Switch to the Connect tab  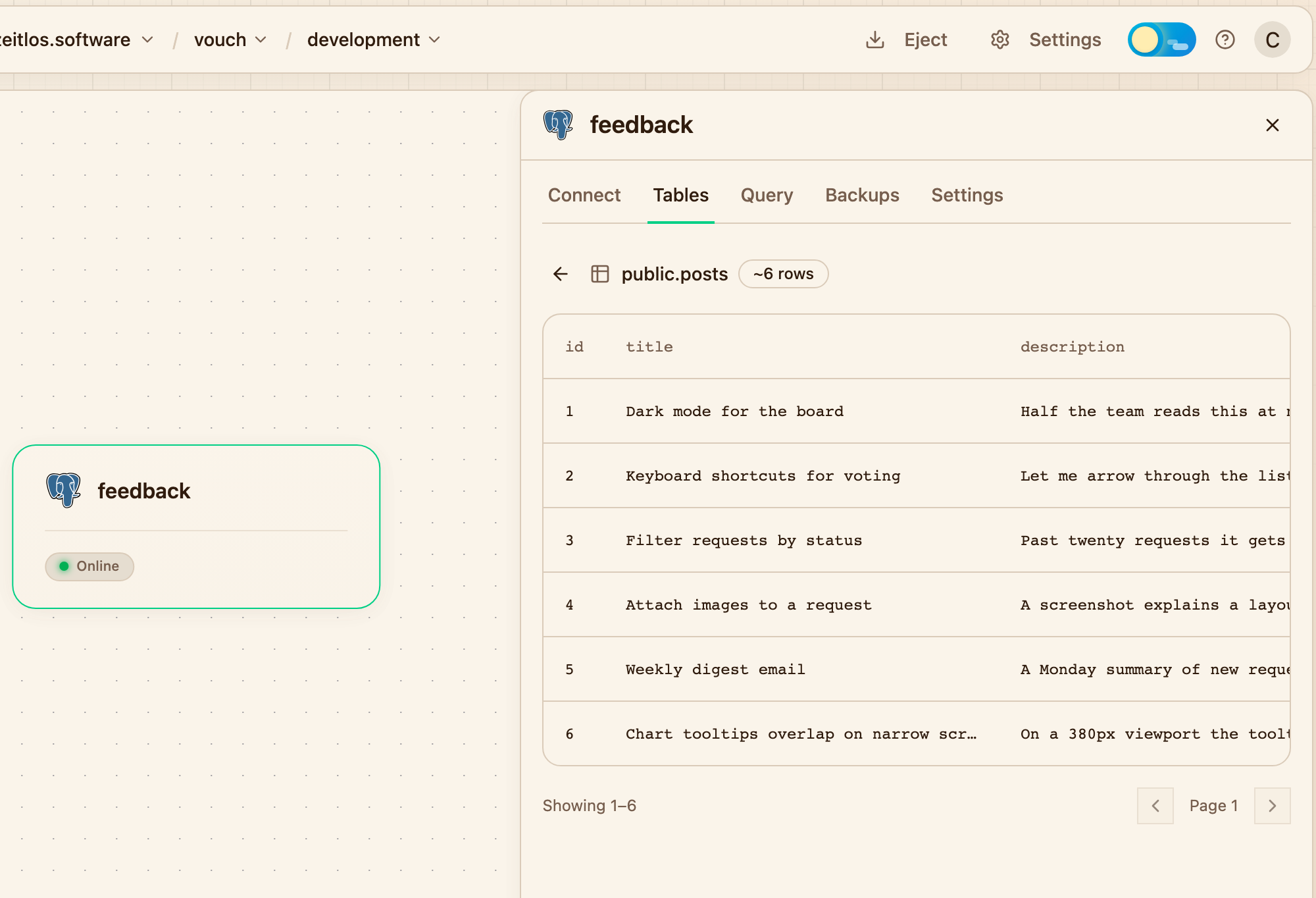(584, 196)
